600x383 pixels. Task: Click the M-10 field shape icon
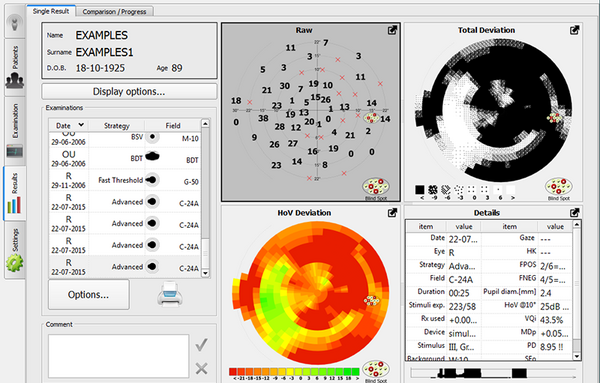tap(152, 136)
